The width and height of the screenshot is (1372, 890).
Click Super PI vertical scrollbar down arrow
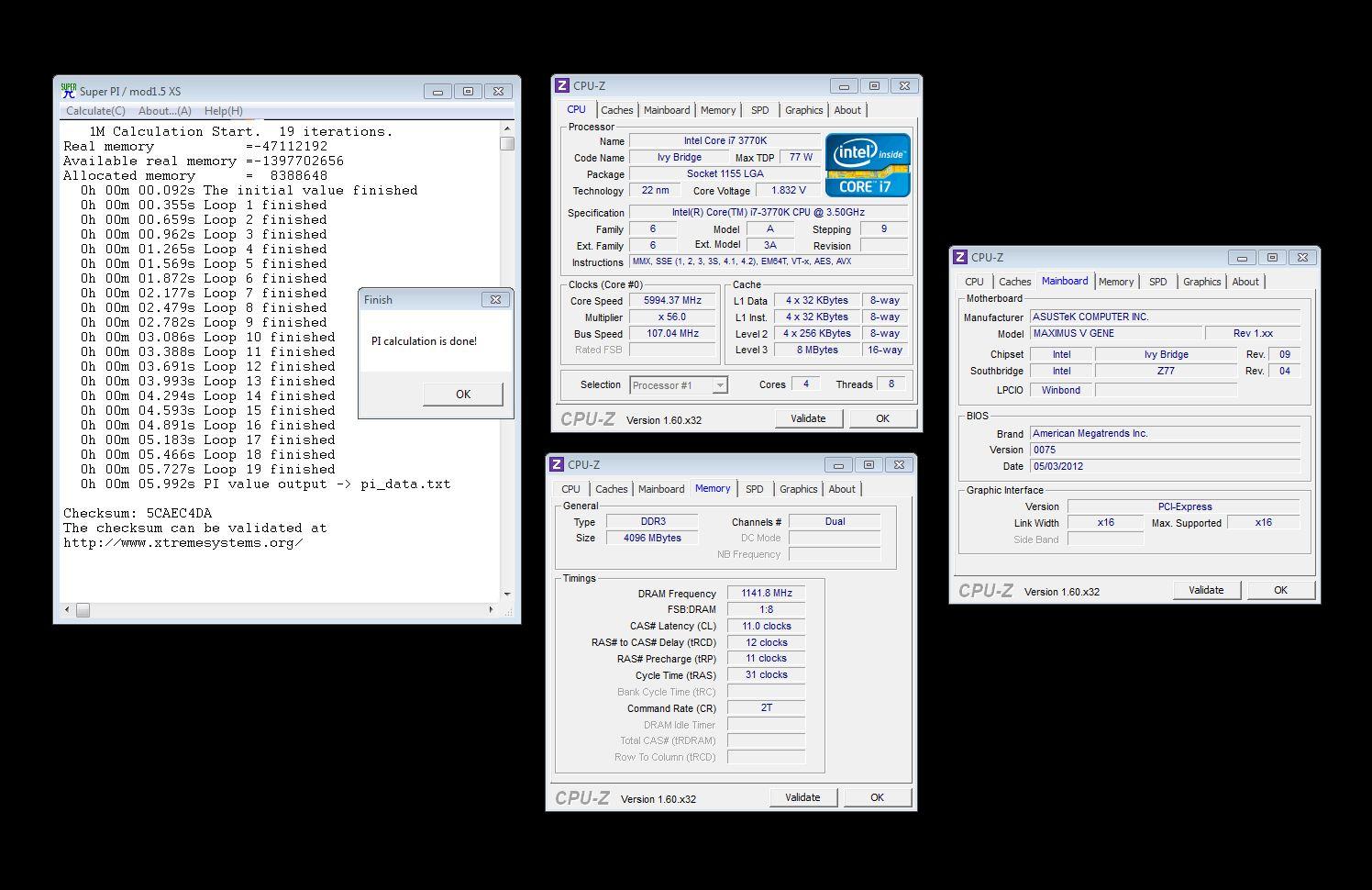click(507, 595)
